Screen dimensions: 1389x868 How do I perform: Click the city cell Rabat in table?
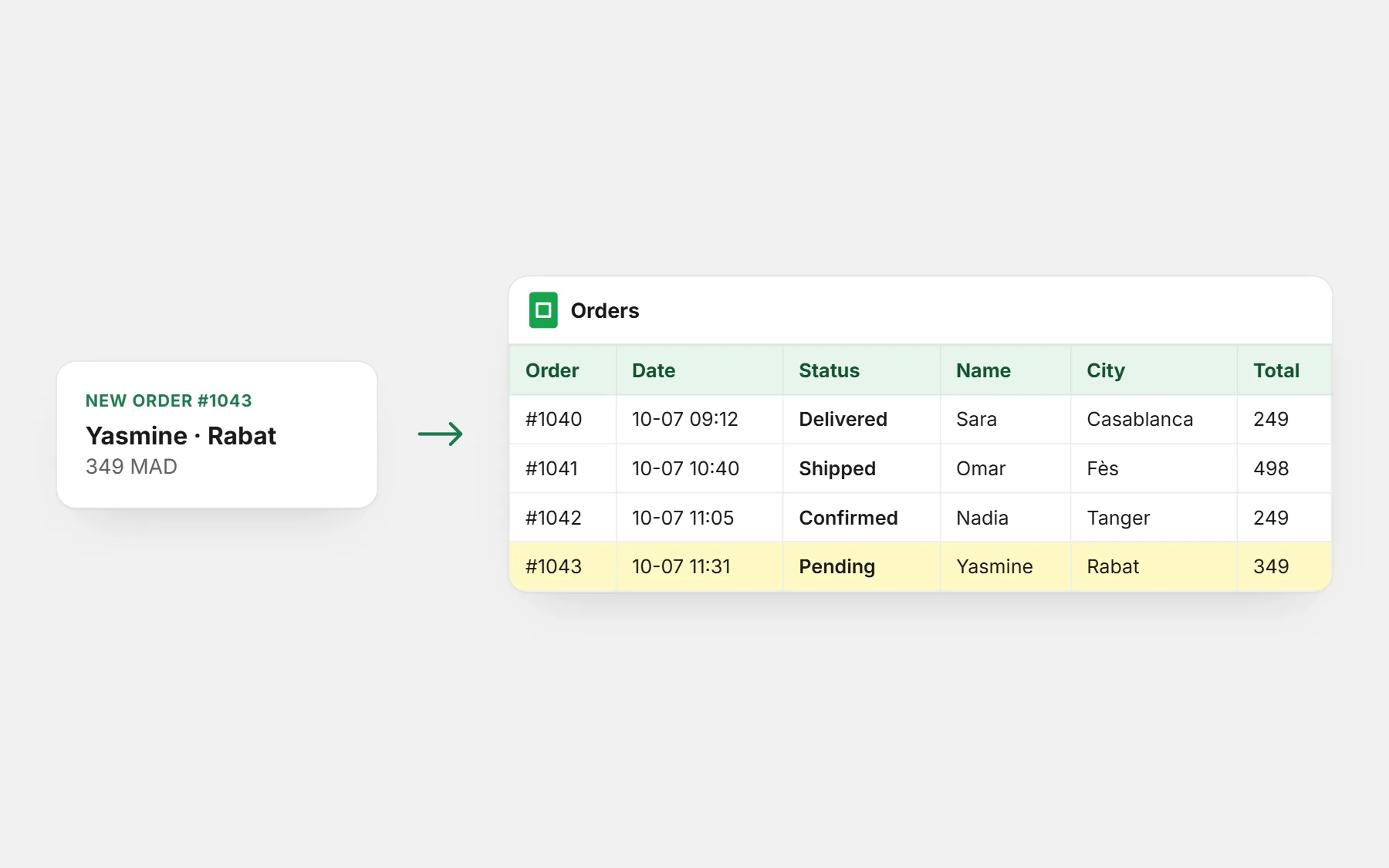tap(1154, 566)
